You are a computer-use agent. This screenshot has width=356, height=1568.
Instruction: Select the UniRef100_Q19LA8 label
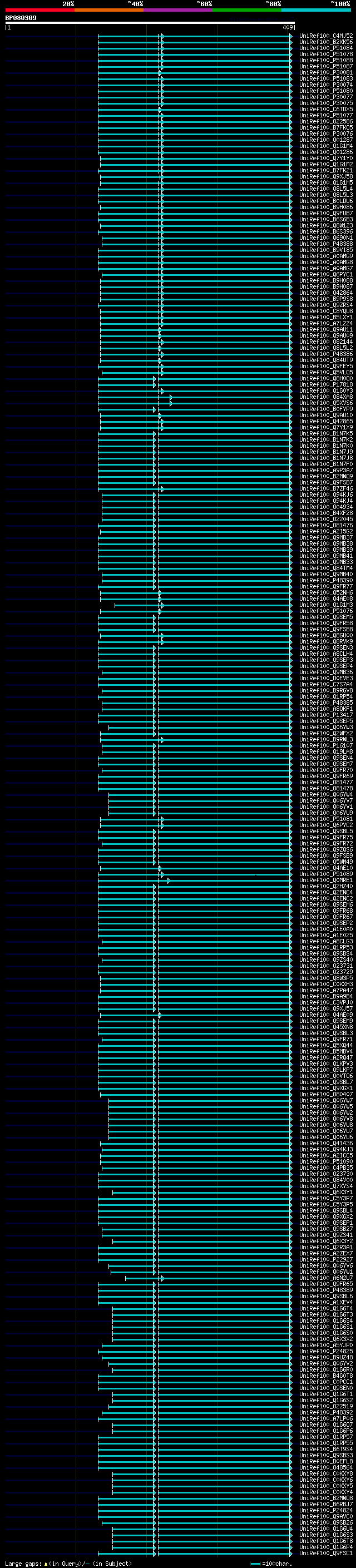tap(326, 752)
